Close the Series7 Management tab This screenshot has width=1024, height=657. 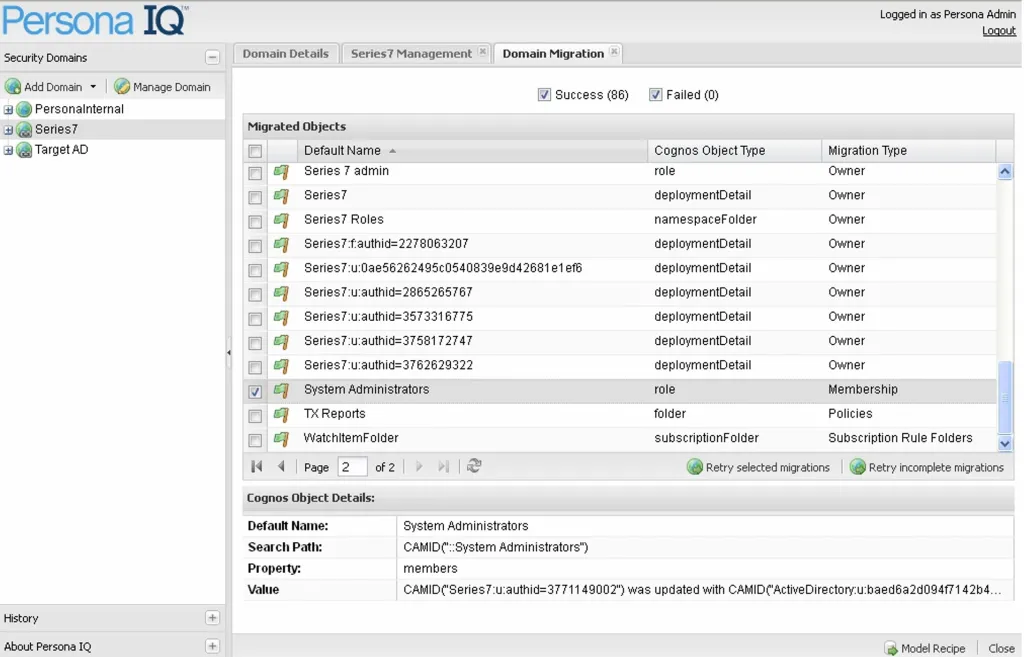click(x=482, y=52)
